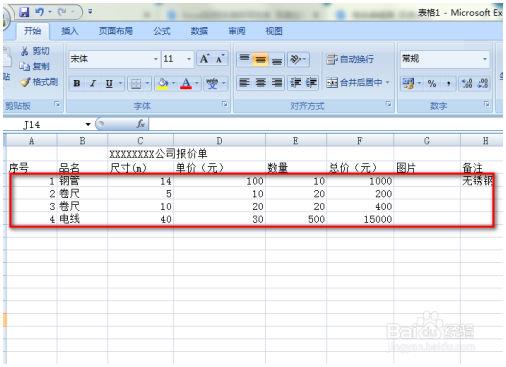506x367 pixels.
Task: Click the increase font size icon
Action: coord(204,59)
